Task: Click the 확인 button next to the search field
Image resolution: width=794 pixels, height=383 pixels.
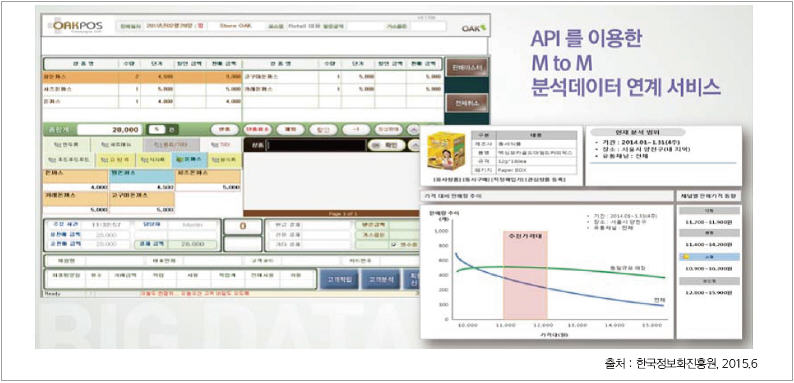Action: [x=387, y=145]
